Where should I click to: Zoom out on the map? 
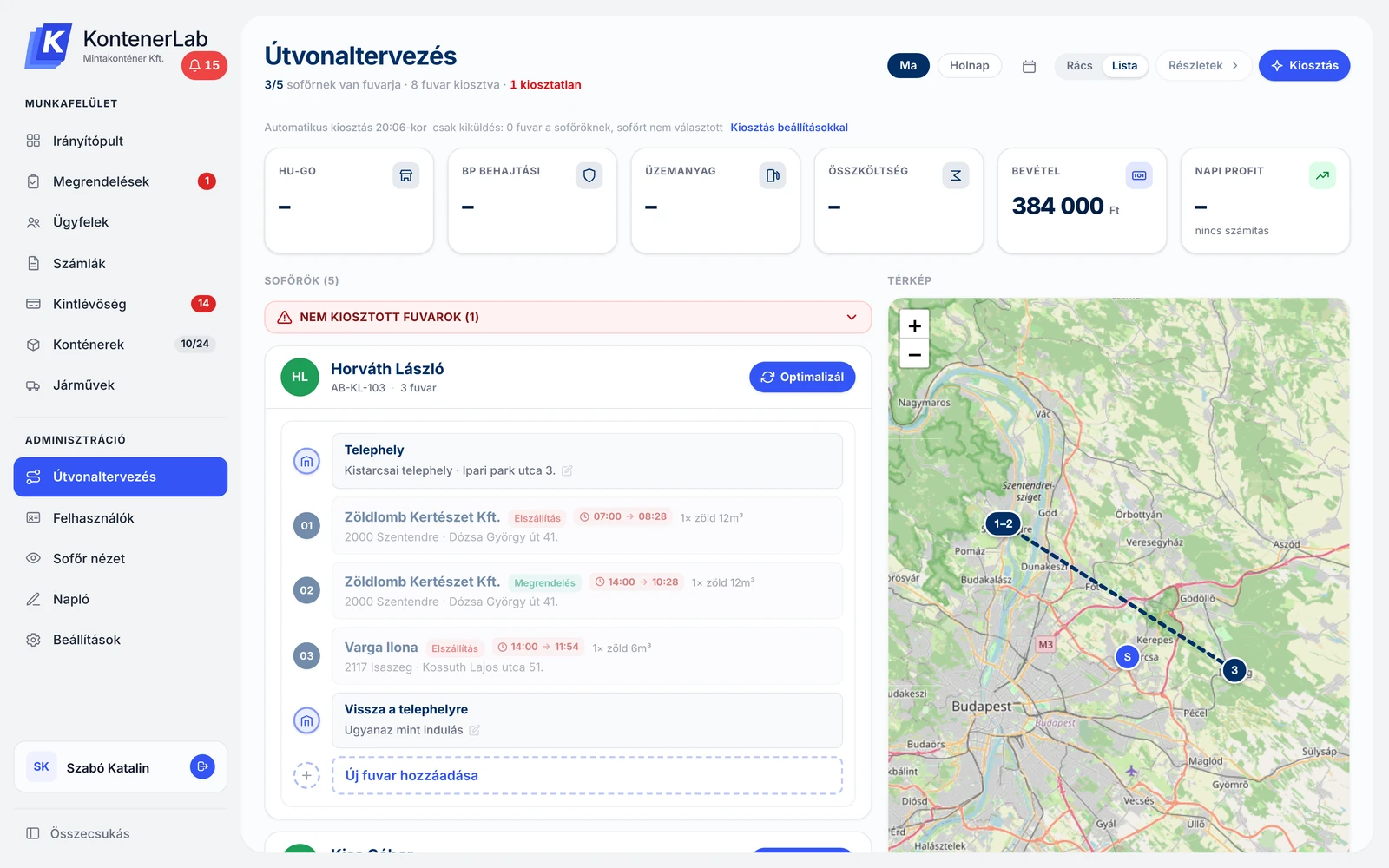(914, 354)
